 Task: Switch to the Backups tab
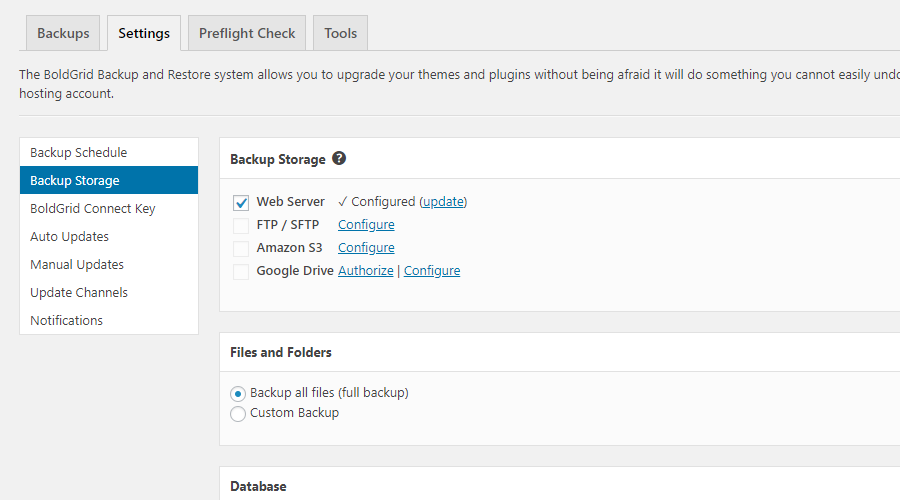point(63,33)
